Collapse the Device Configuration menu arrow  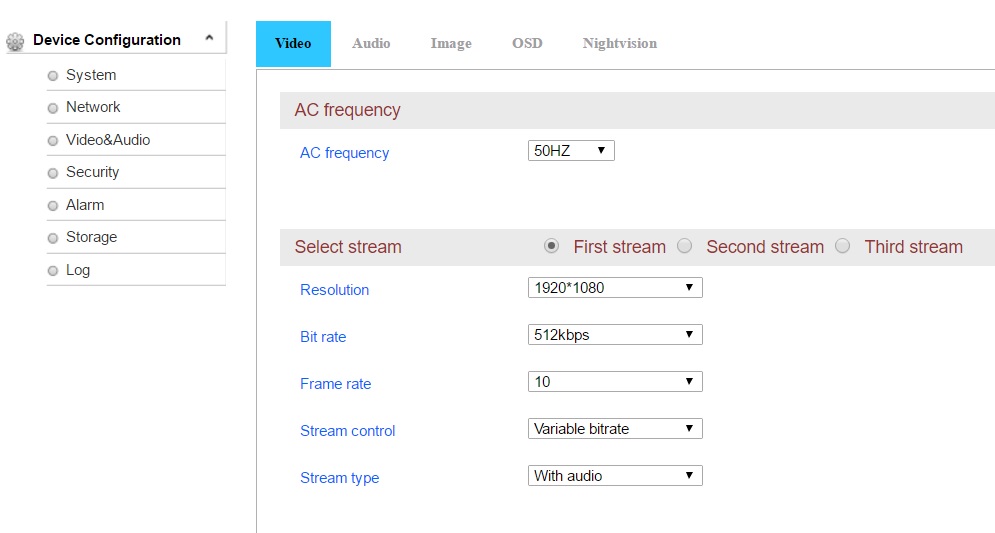(209, 39)
